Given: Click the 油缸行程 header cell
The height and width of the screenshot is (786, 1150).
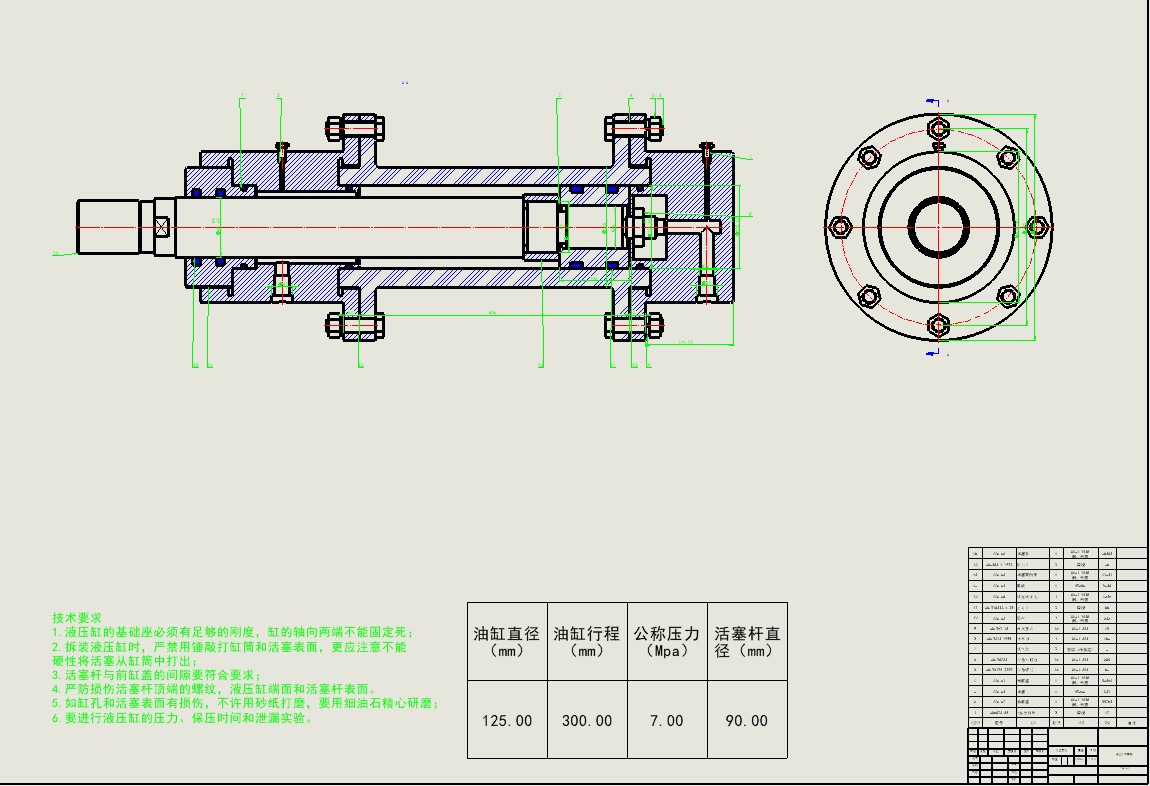Looking at the screenshot, I should click(586, 641).
